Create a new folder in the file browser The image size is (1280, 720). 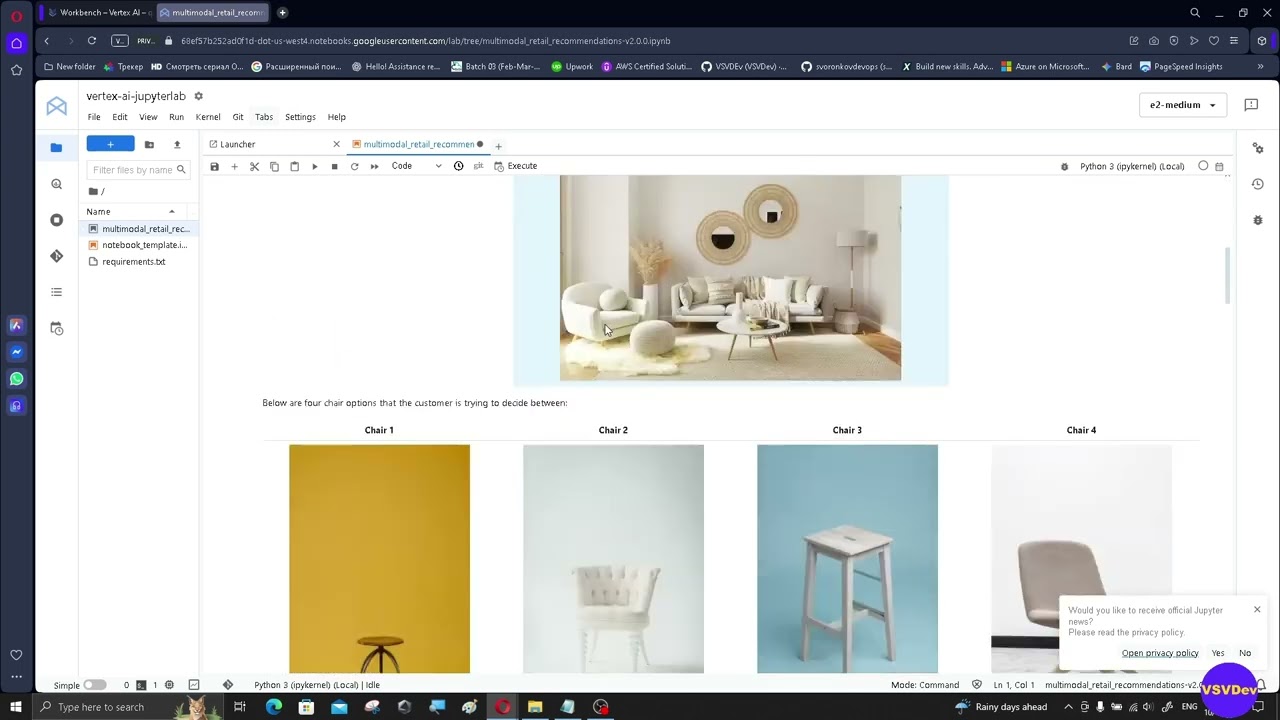[x=149, y=144]
